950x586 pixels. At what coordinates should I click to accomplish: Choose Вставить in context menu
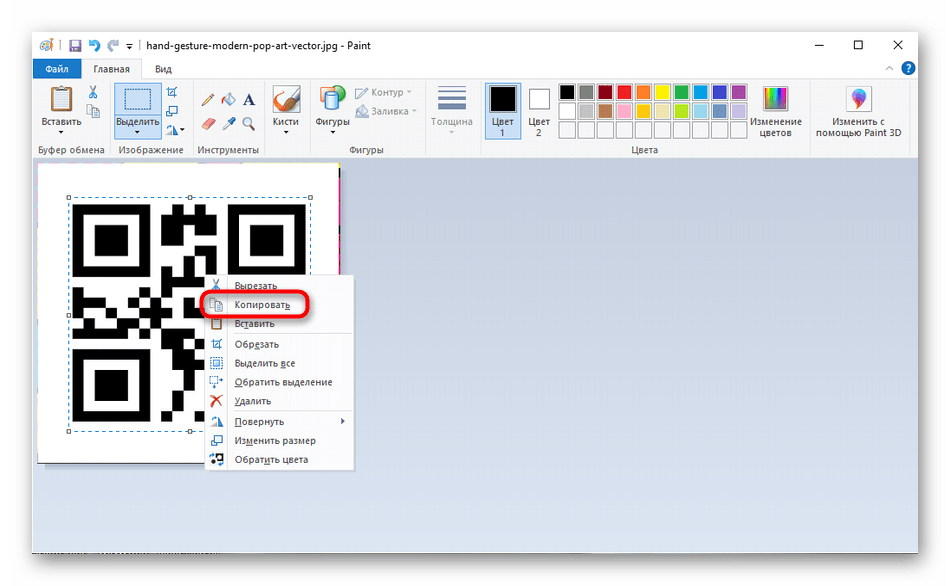pos(279,324)
